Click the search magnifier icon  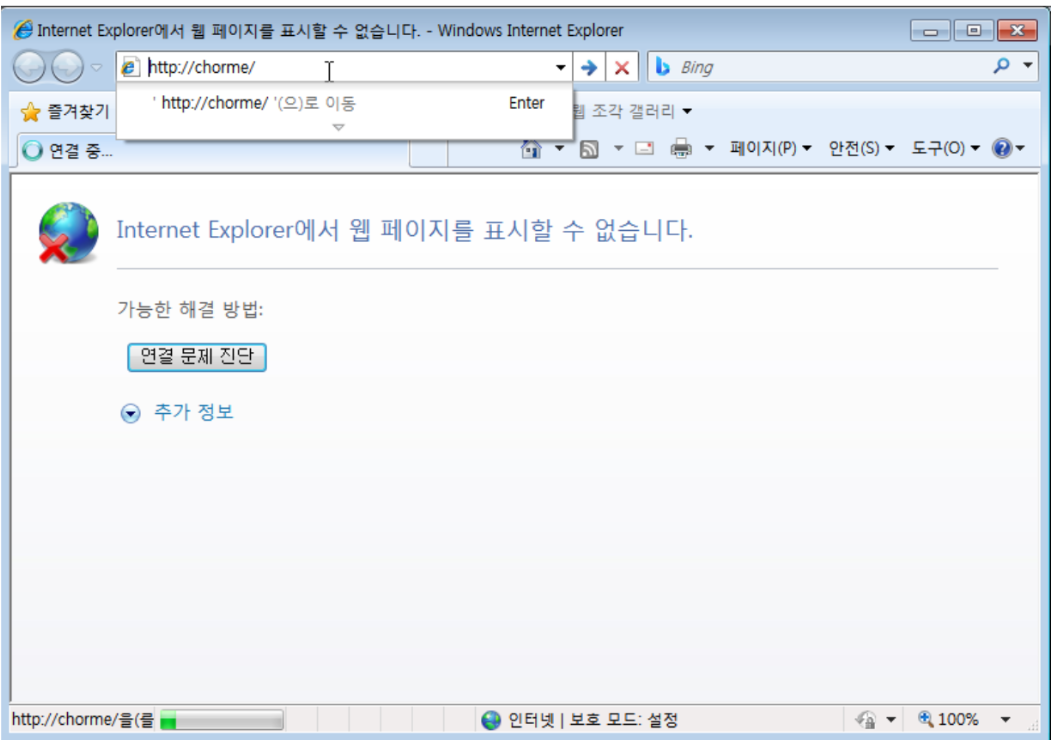pyautogui.click(x=1001, y=66)
